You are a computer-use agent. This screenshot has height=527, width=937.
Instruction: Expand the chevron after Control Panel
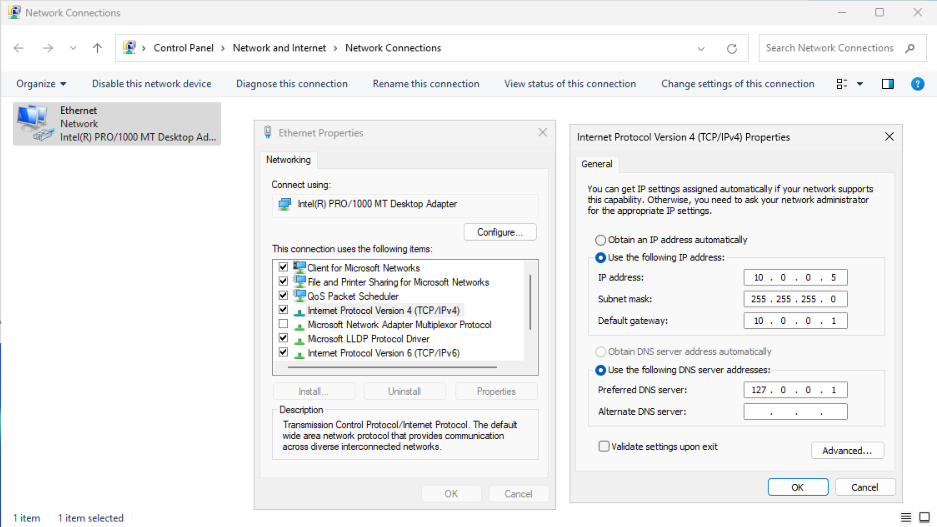[223, 48]
